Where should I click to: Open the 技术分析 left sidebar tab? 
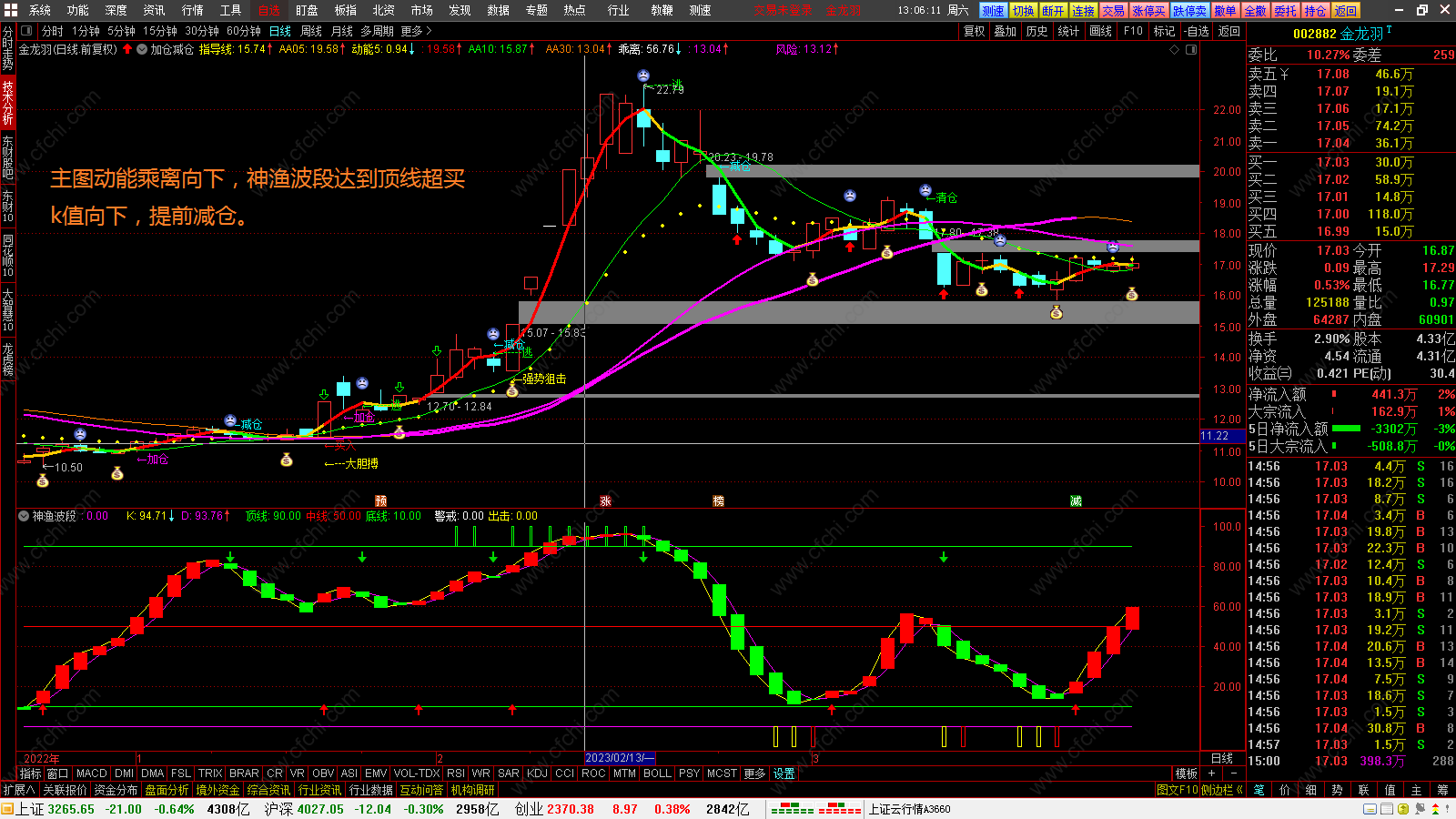click(x=7, y=102)
